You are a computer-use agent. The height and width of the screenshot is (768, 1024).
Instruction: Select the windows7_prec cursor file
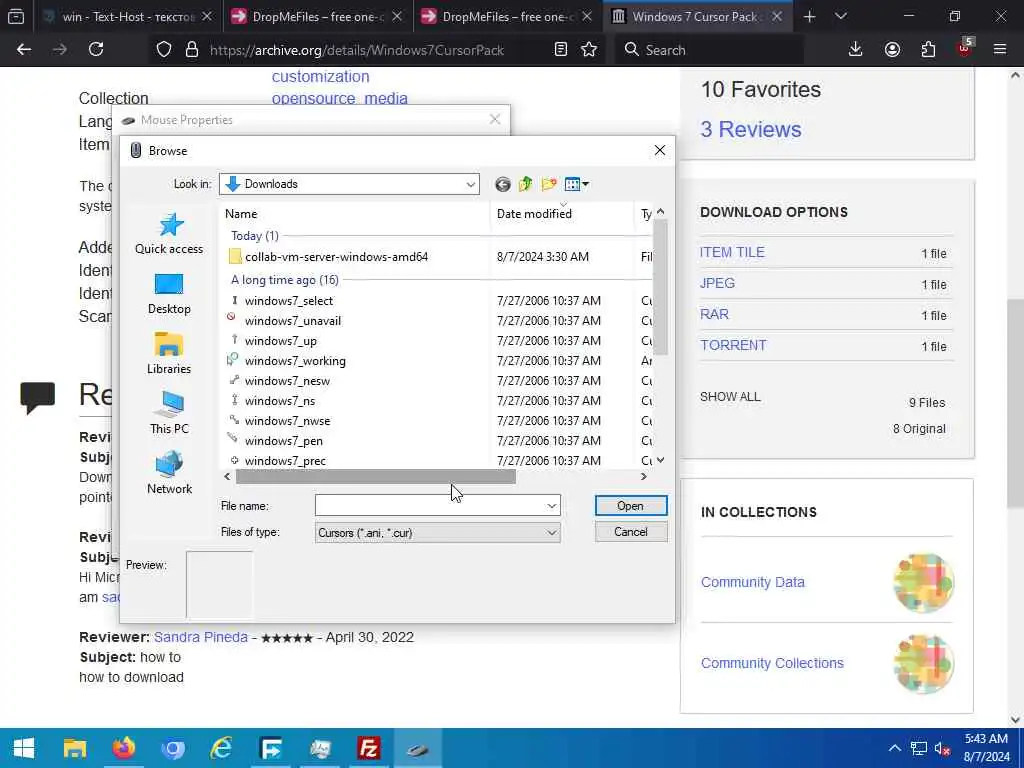tap(278, 460)
